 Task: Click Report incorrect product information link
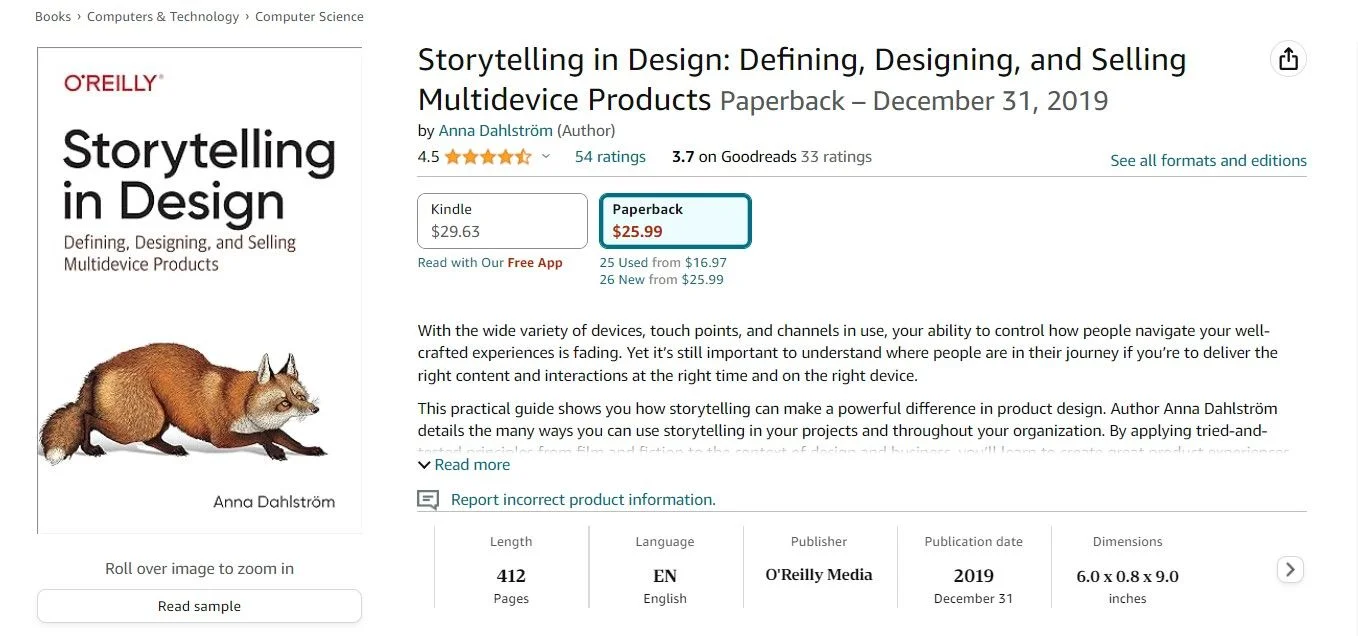click(x=583, y=500)
